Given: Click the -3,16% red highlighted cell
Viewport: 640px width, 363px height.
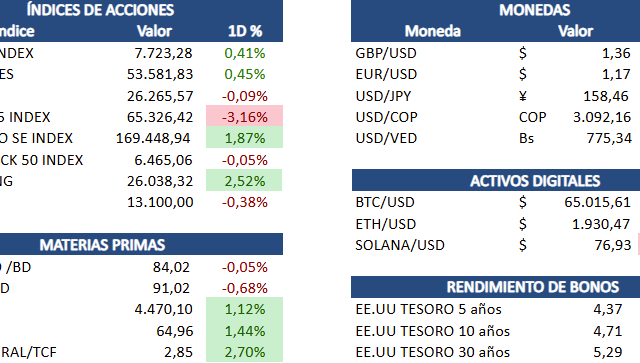Looking at the screenshot, I should 244,117.
